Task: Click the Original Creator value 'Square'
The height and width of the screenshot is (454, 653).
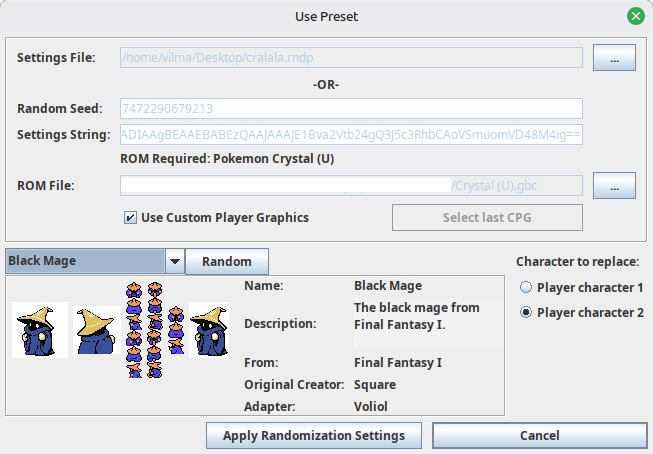Action: click(x=375, y=384)
